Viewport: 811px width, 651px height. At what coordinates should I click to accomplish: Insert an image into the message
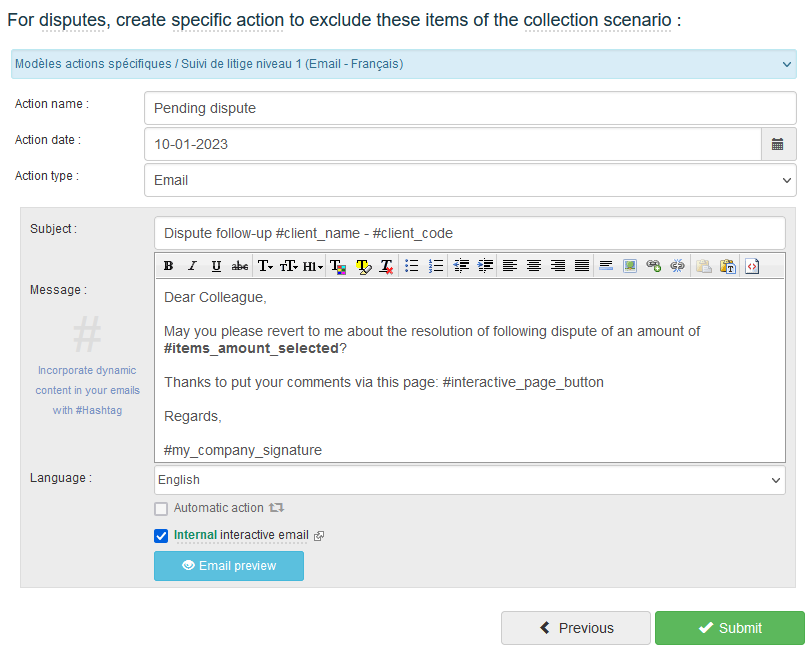click(630, 266)
